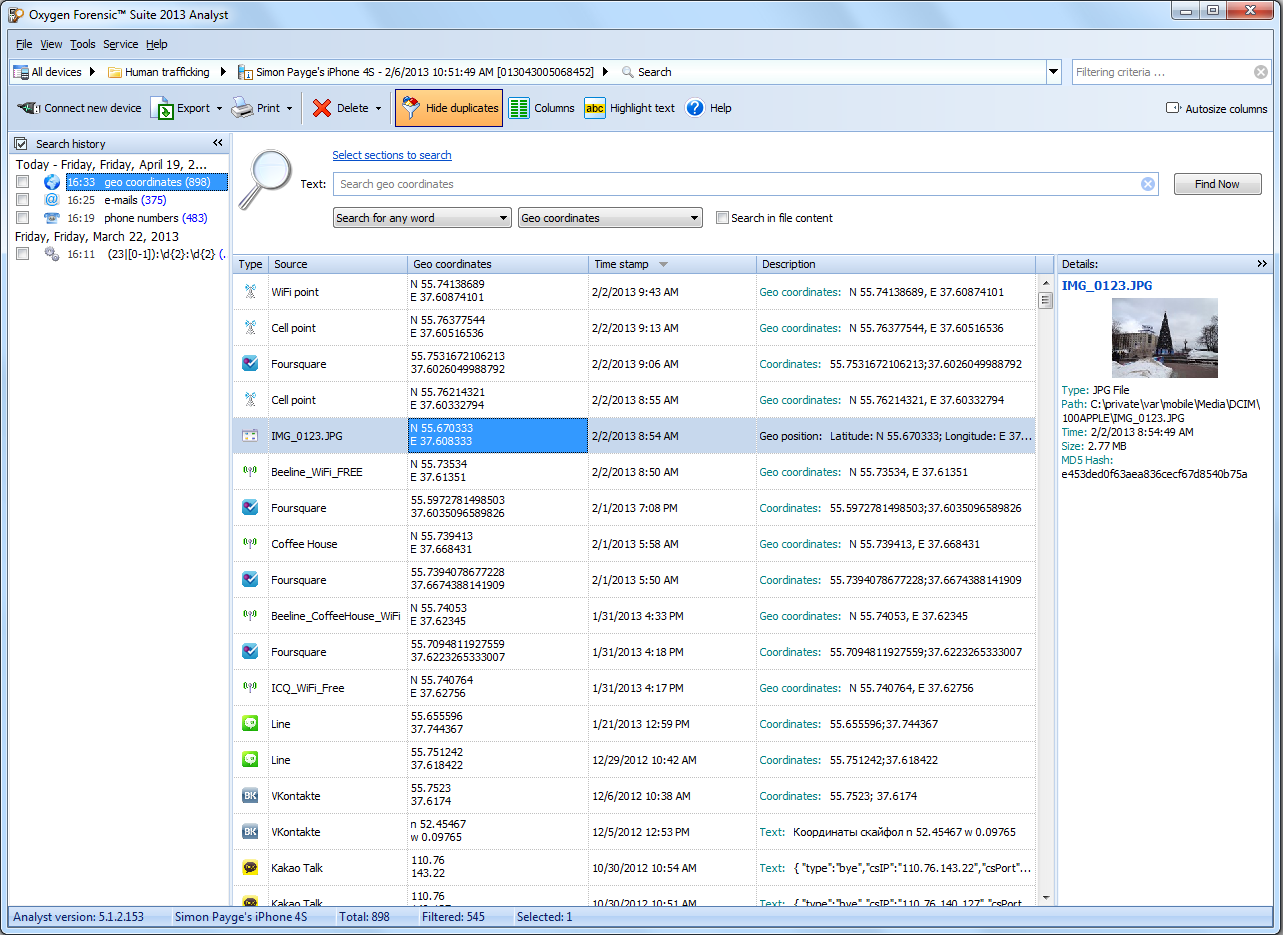Open the Tools menu
This screenshot has width=1283, height=935.
pyautogui.click(x=83, y=44)
